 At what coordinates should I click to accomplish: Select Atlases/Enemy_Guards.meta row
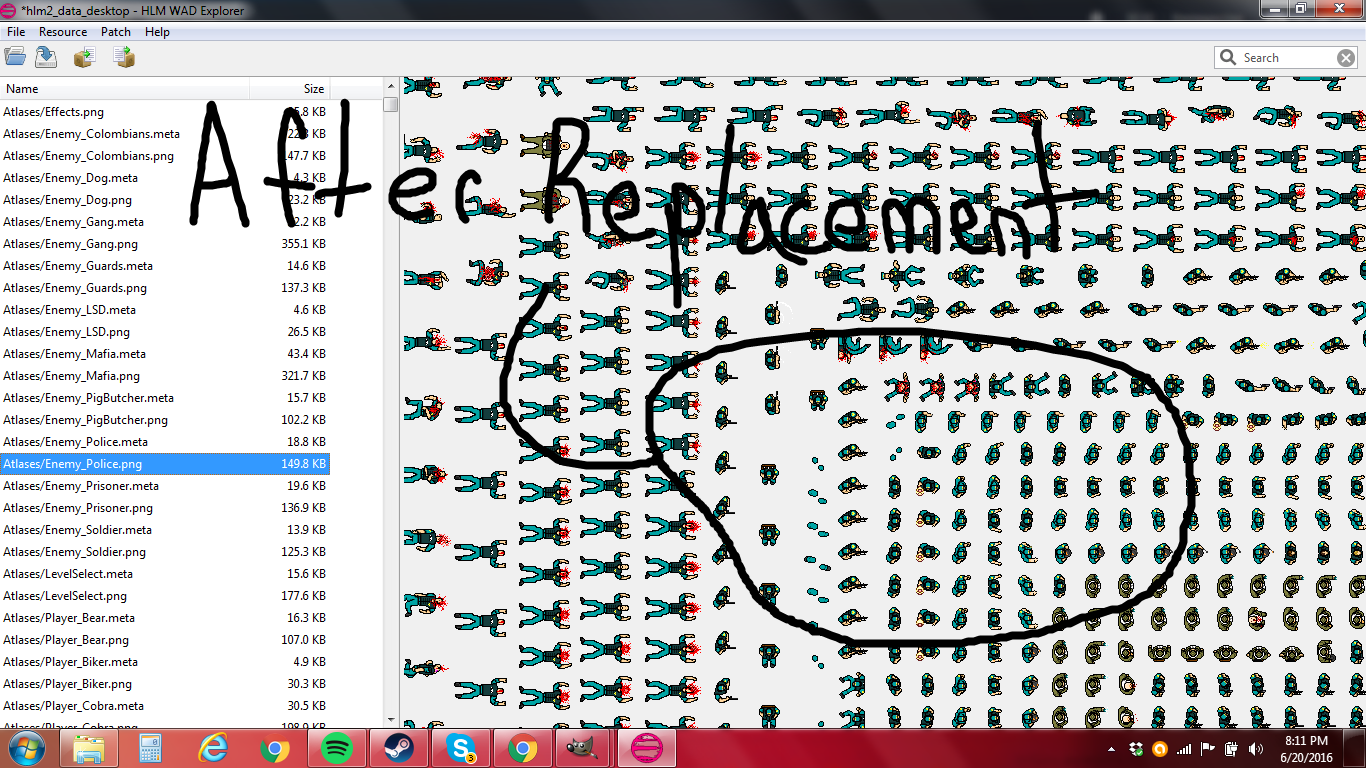click(x=164, y=266)
